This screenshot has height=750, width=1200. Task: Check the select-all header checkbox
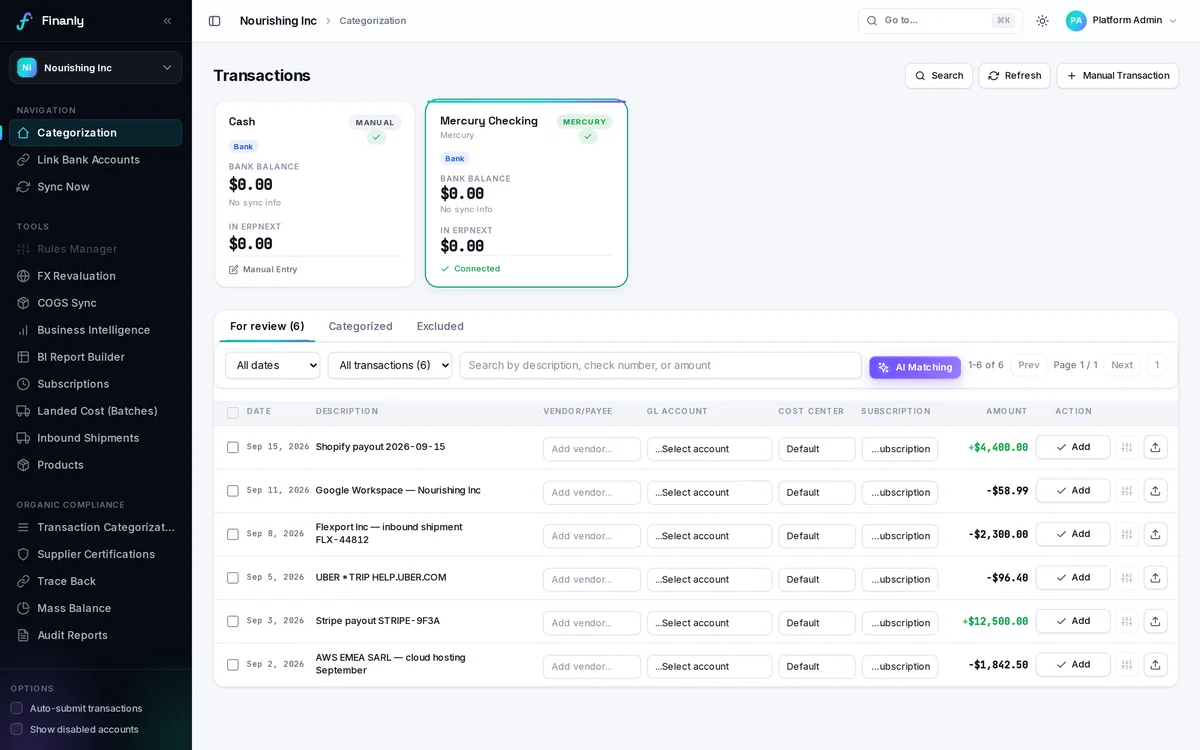click(233, 413)
